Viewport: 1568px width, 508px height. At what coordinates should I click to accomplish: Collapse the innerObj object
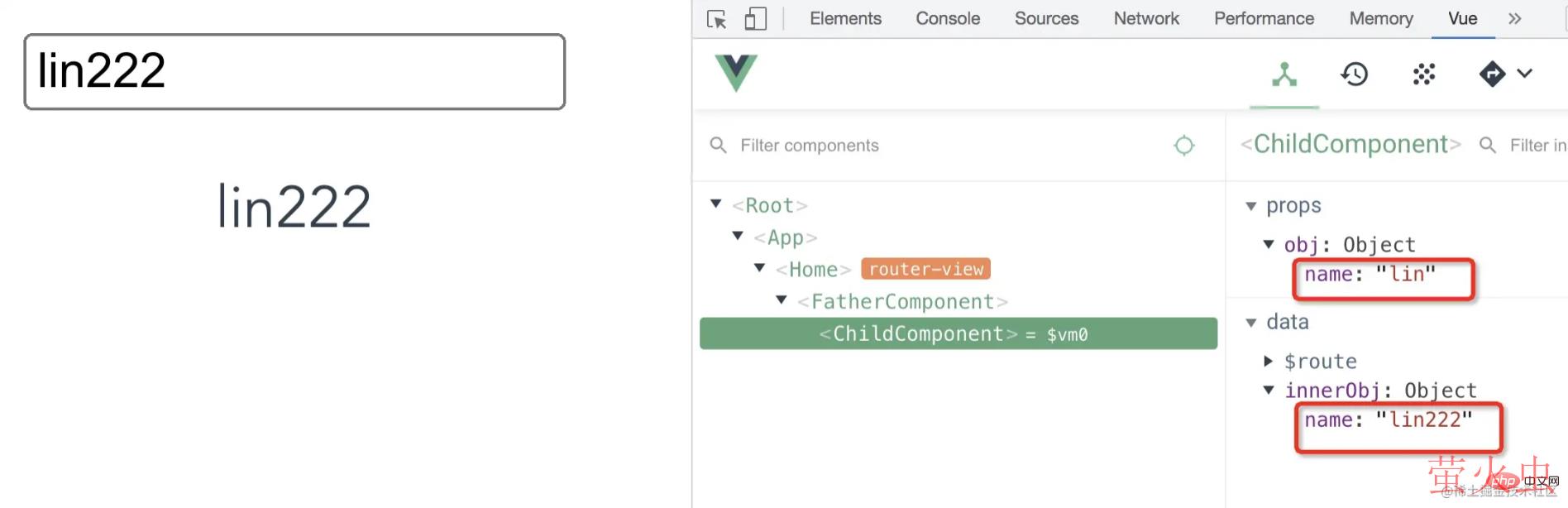pos(1268,391)
